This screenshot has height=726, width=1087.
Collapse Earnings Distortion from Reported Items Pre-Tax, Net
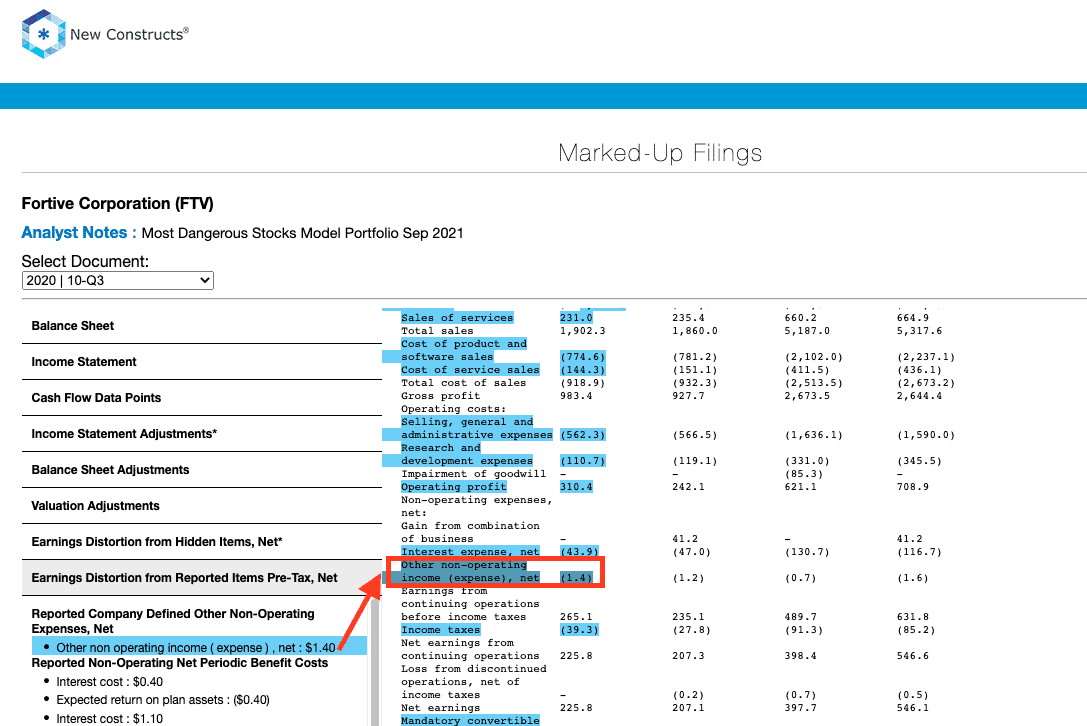202,578
